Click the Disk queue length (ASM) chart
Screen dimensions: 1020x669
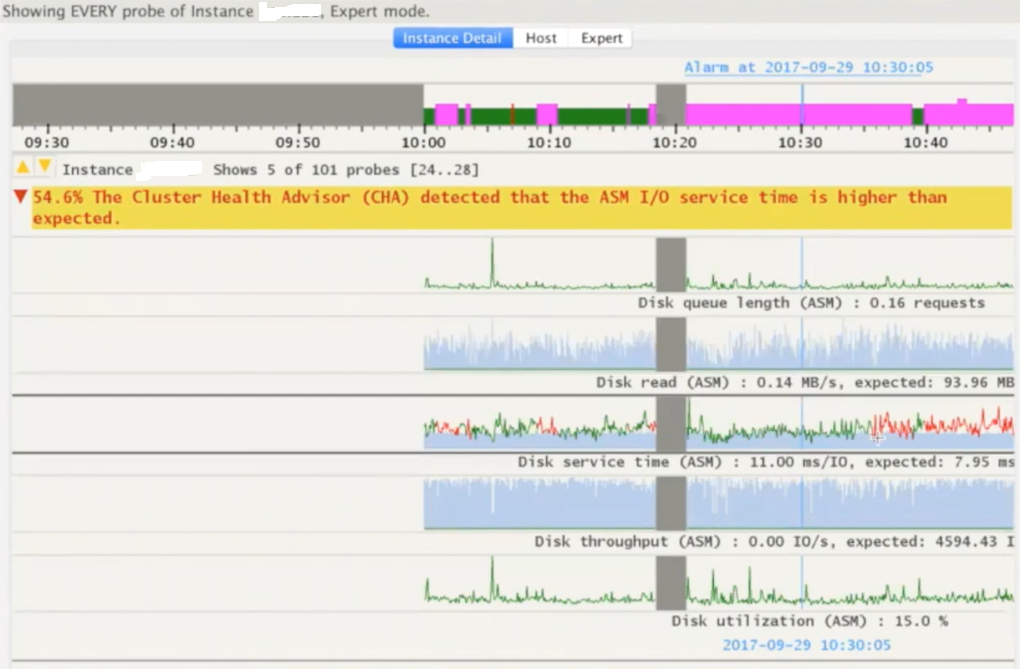tap(718, 266)
